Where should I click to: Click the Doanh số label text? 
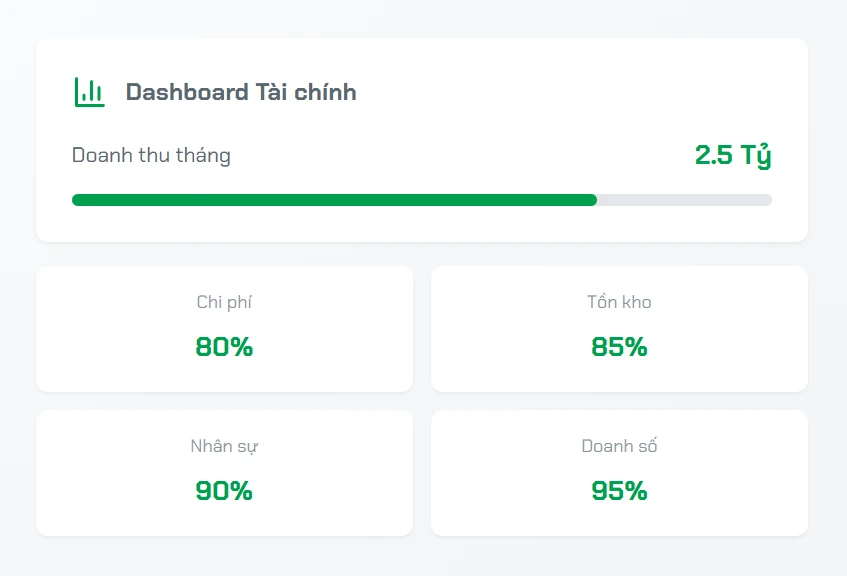point(619,446)
